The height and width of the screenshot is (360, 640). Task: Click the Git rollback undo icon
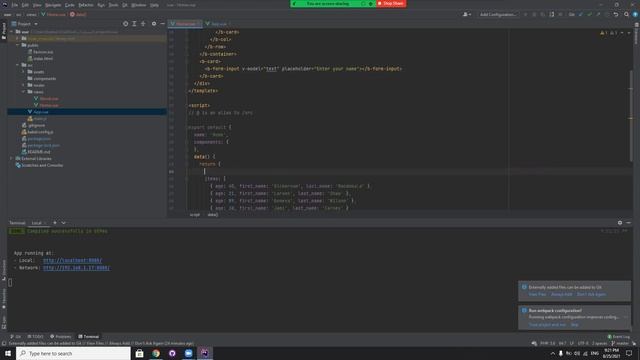click(x=616, y=14)
